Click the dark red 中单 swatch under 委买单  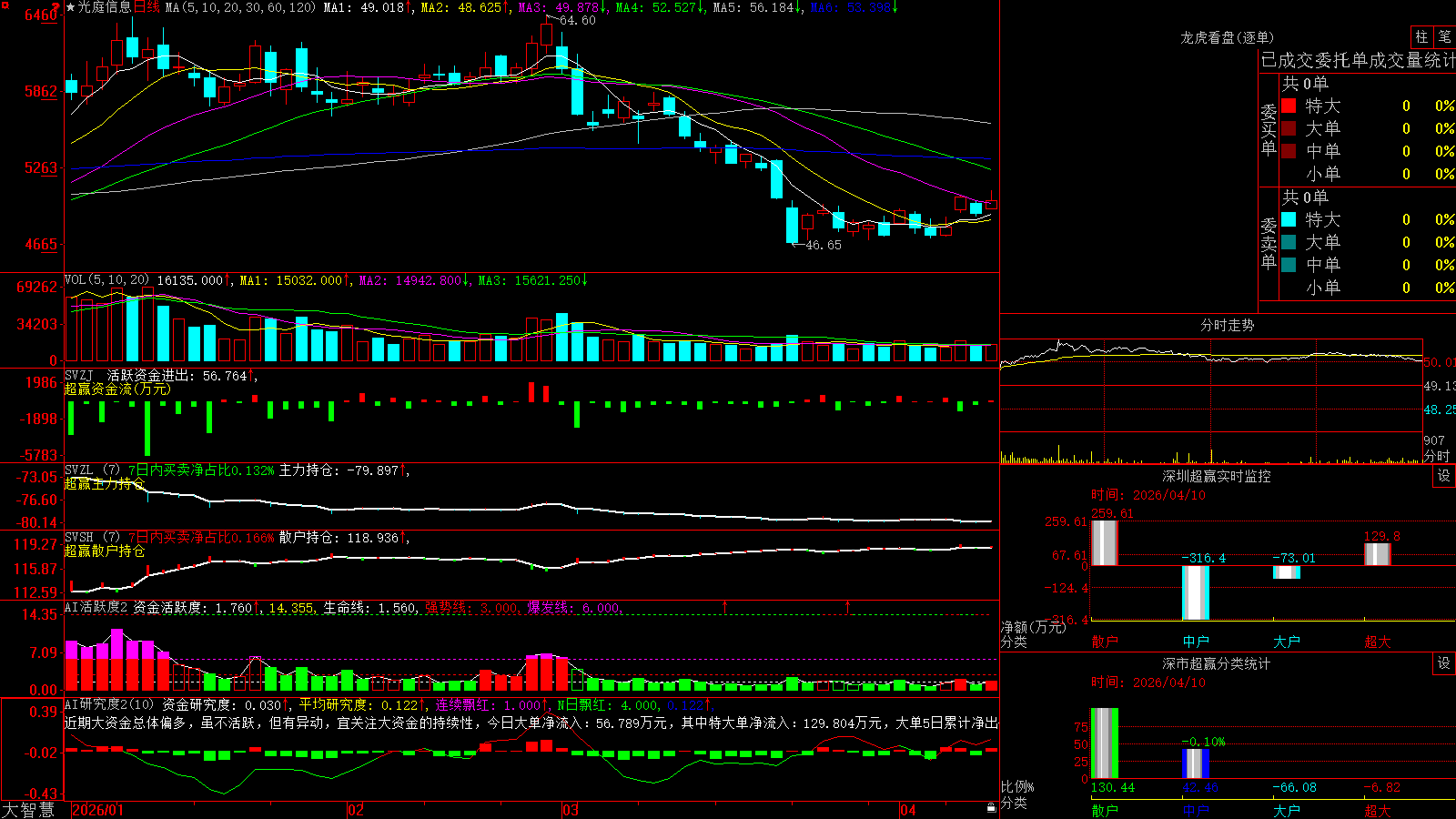1289,151
